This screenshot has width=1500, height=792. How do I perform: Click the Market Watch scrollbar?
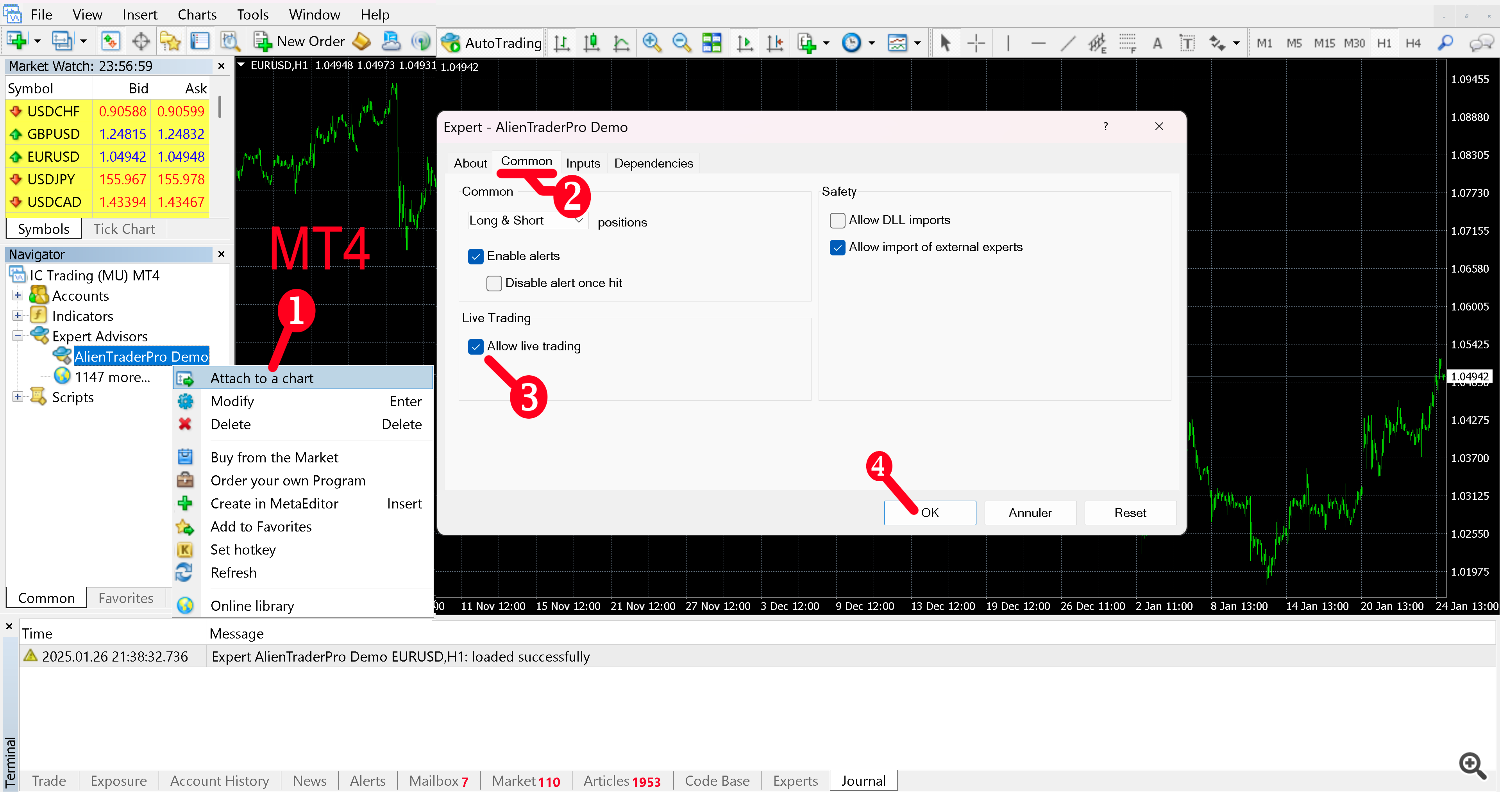pyautogui.click(x=219, y=108)
